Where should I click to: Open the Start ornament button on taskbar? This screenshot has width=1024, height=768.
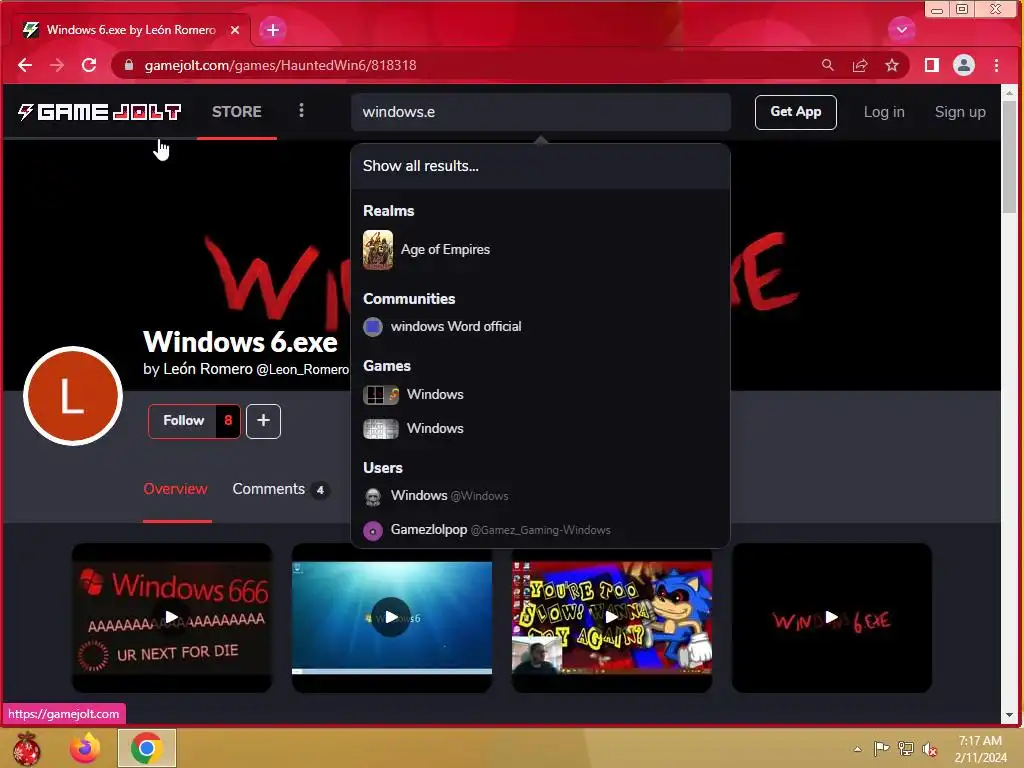pyautogui.click(x=27, y=748)
